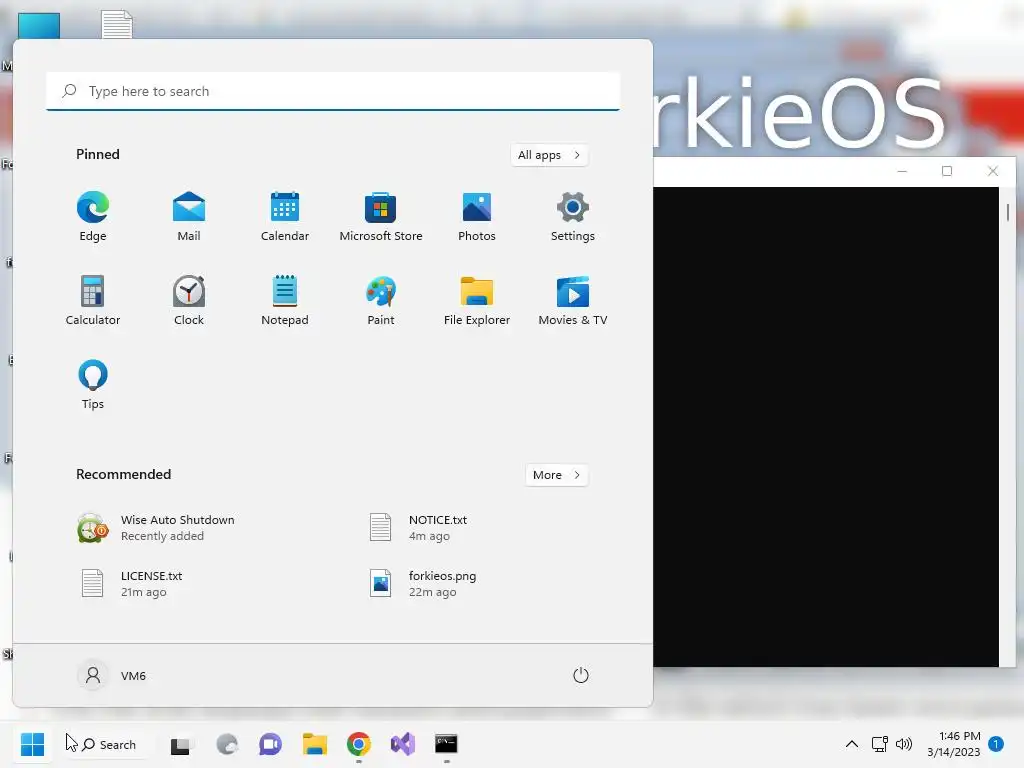Open Task View from the taskbar
Viewport: 1024px width, 768px height.
point(180,744)
